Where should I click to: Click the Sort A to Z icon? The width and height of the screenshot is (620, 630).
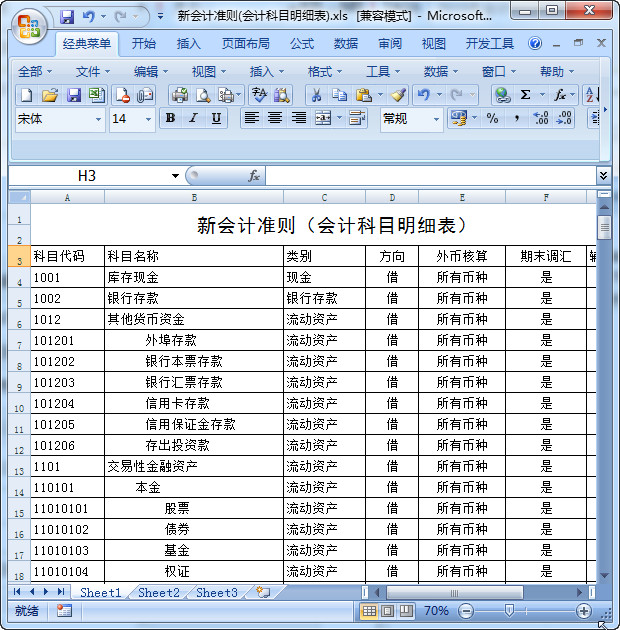591,95
